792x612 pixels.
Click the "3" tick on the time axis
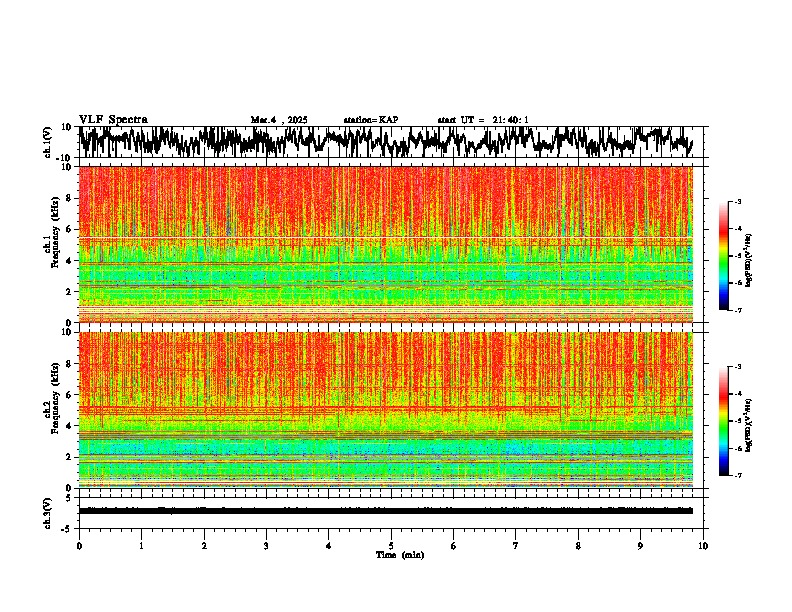click(x=266, y=546)
